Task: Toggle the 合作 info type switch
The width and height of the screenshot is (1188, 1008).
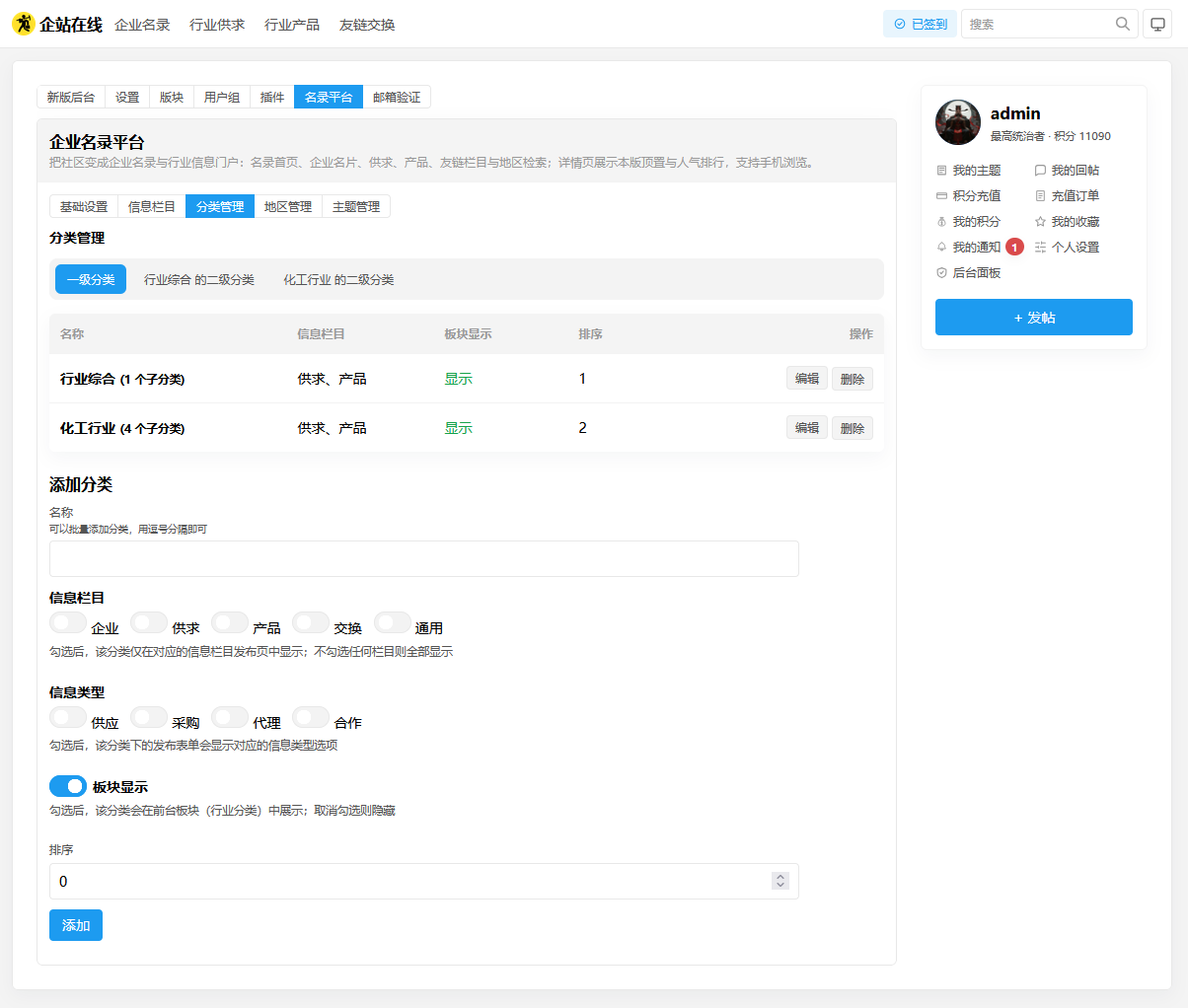Action: point(311,717)
